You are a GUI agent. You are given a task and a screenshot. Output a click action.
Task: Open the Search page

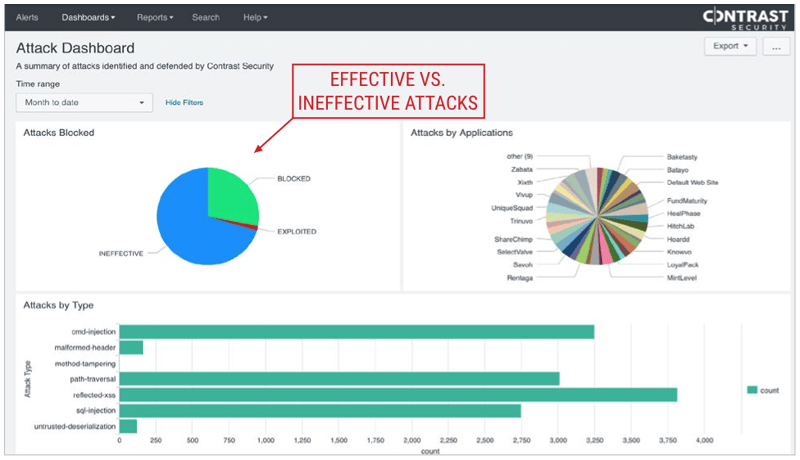(x=206, y=18)
